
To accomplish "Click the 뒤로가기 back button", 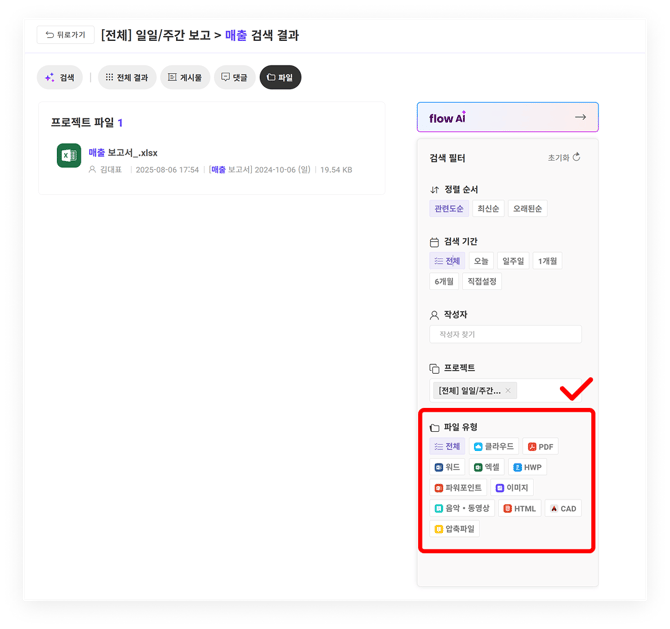I will (65, 35).
